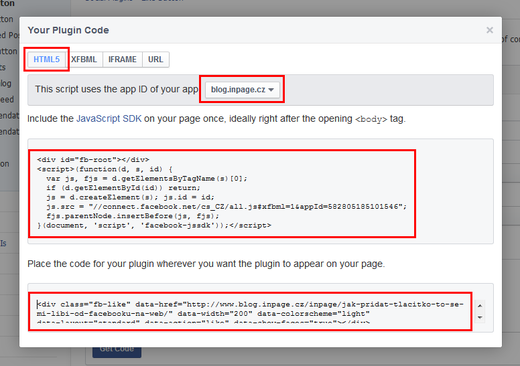Click the up arrow of the plugin code scrollbar
The image size is (520, 366).
click(480, 306)
